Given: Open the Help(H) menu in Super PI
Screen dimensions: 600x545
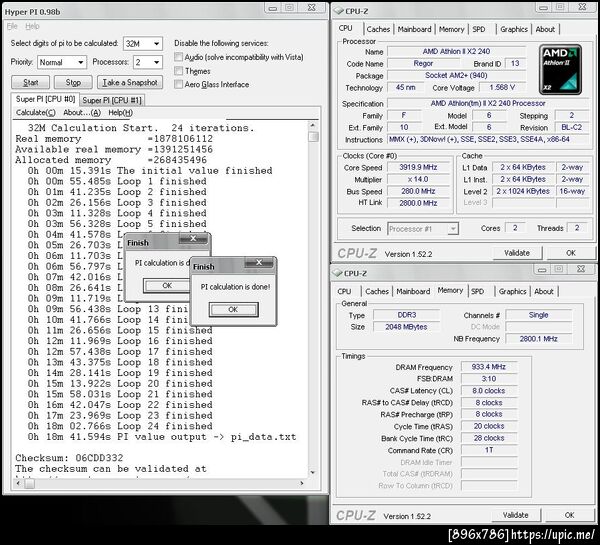Looking at the screenshot, I should click(121, 113).
